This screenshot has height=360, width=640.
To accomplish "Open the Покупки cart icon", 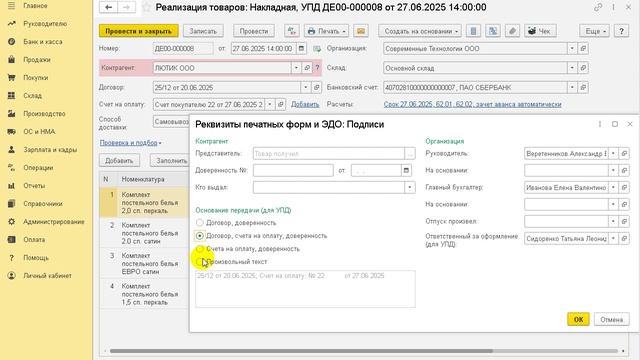I will (x=11, y=78).
